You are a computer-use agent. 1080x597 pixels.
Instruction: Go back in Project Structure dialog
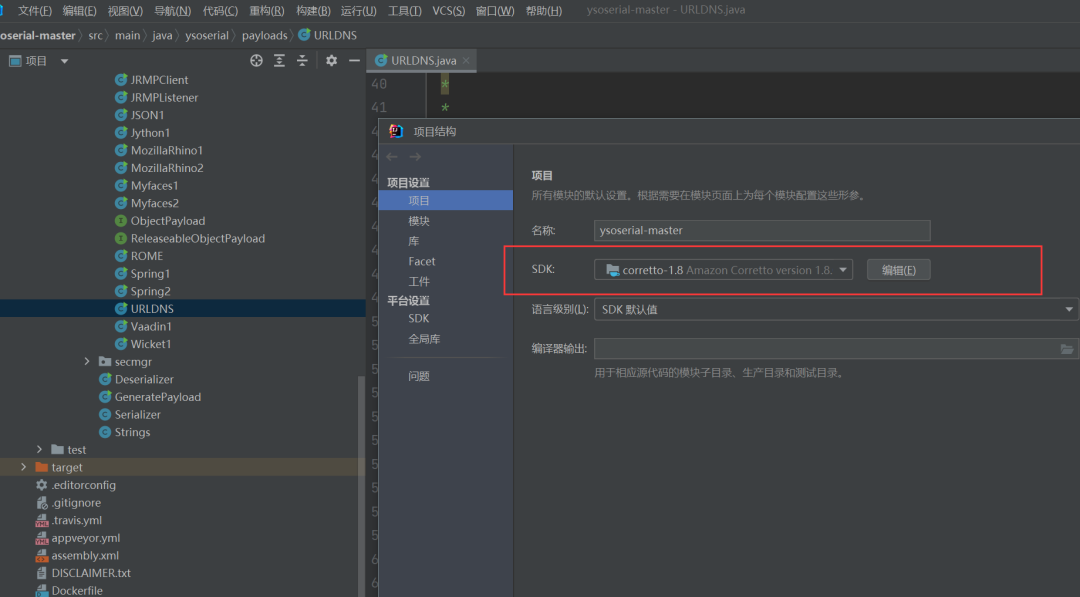[392, 157]
